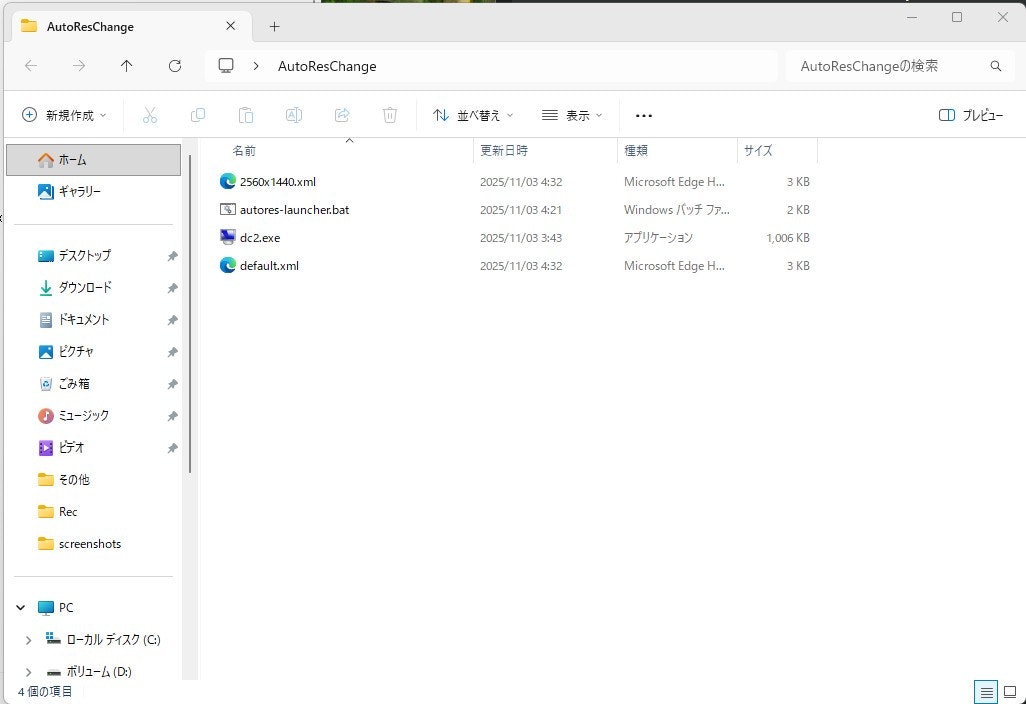
Task: Expand ボリューム (D:) tree node
Action: (x=28, y=672)
